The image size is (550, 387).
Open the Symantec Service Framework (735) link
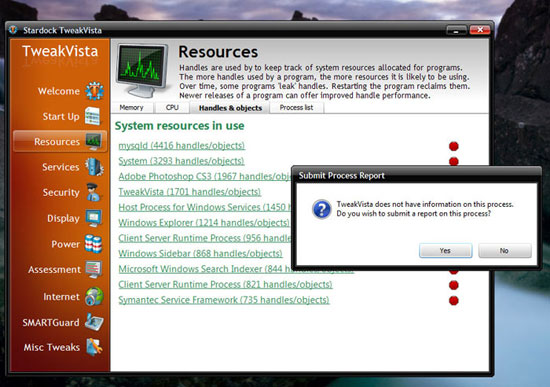(224, 300)
